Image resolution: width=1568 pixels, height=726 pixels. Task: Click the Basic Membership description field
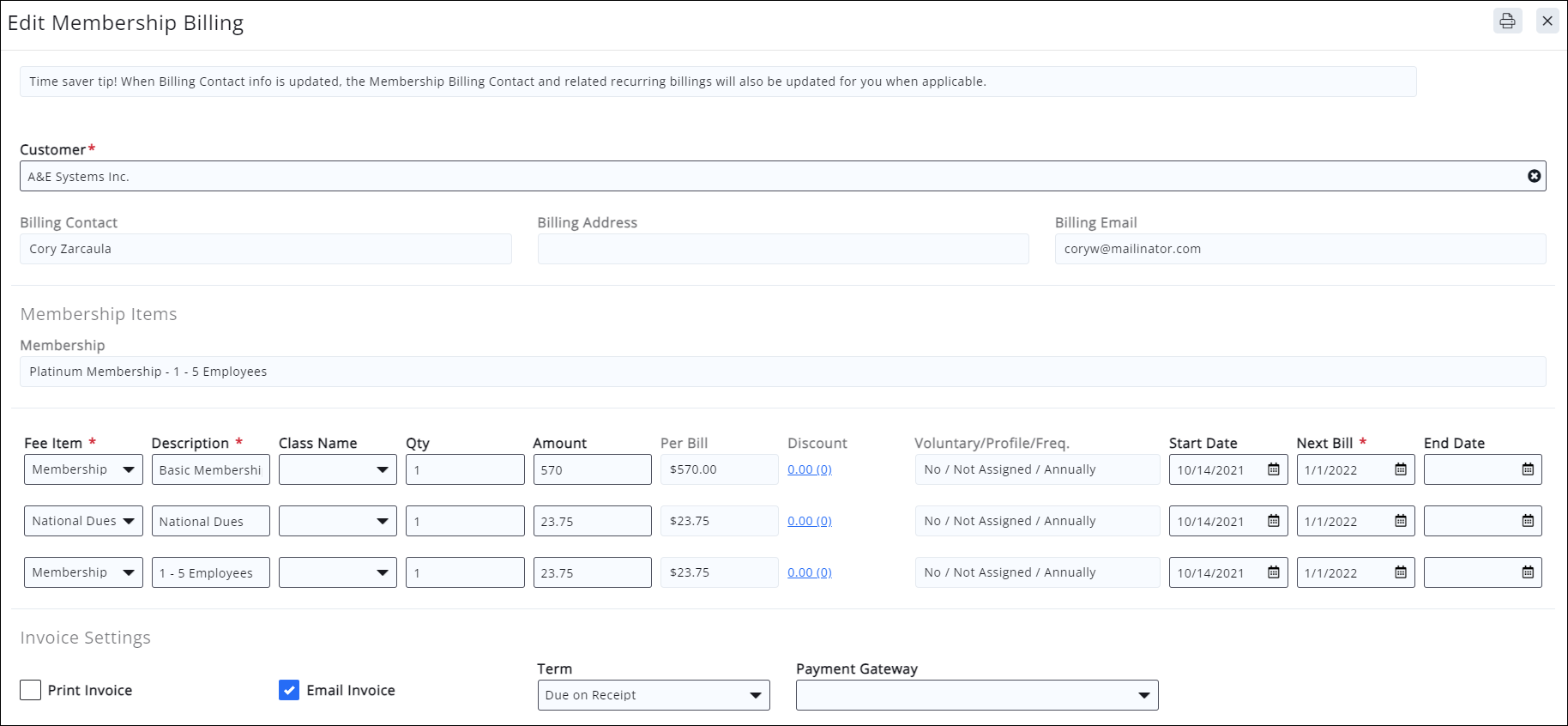coord(210,469)
